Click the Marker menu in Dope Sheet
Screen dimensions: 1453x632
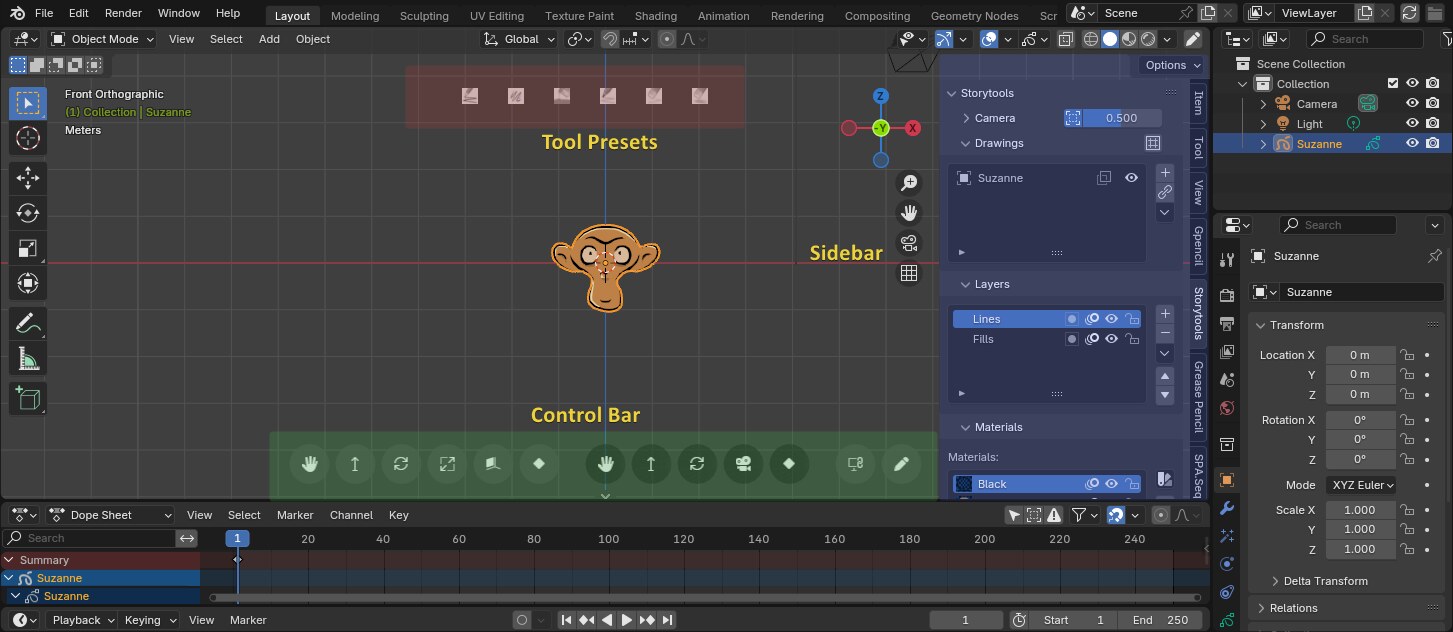point(295,515)
